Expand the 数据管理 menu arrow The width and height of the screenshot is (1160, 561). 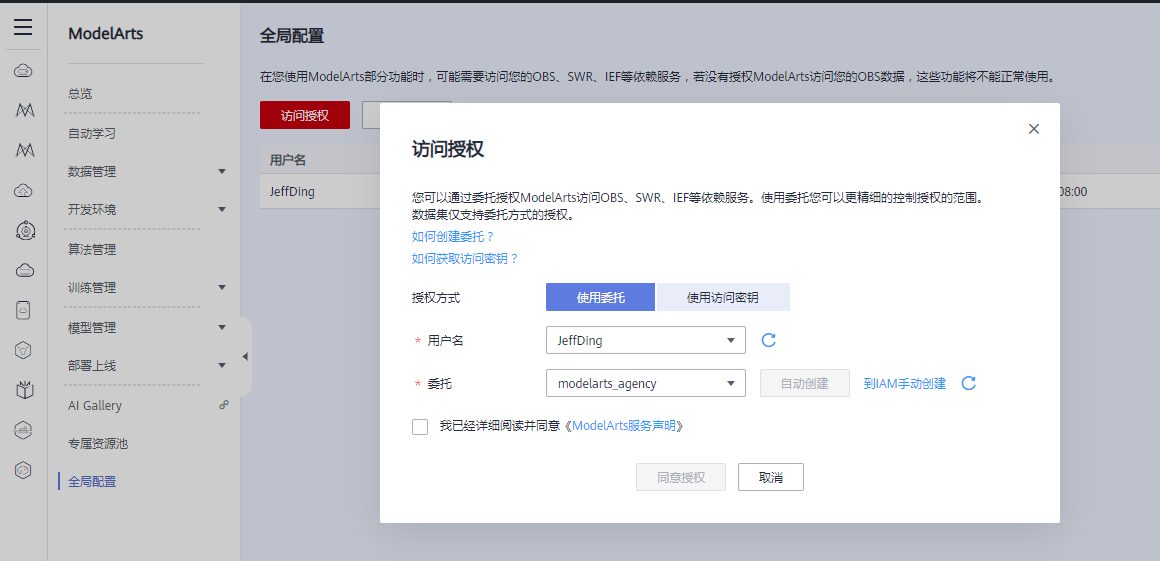tap(222, 172)
